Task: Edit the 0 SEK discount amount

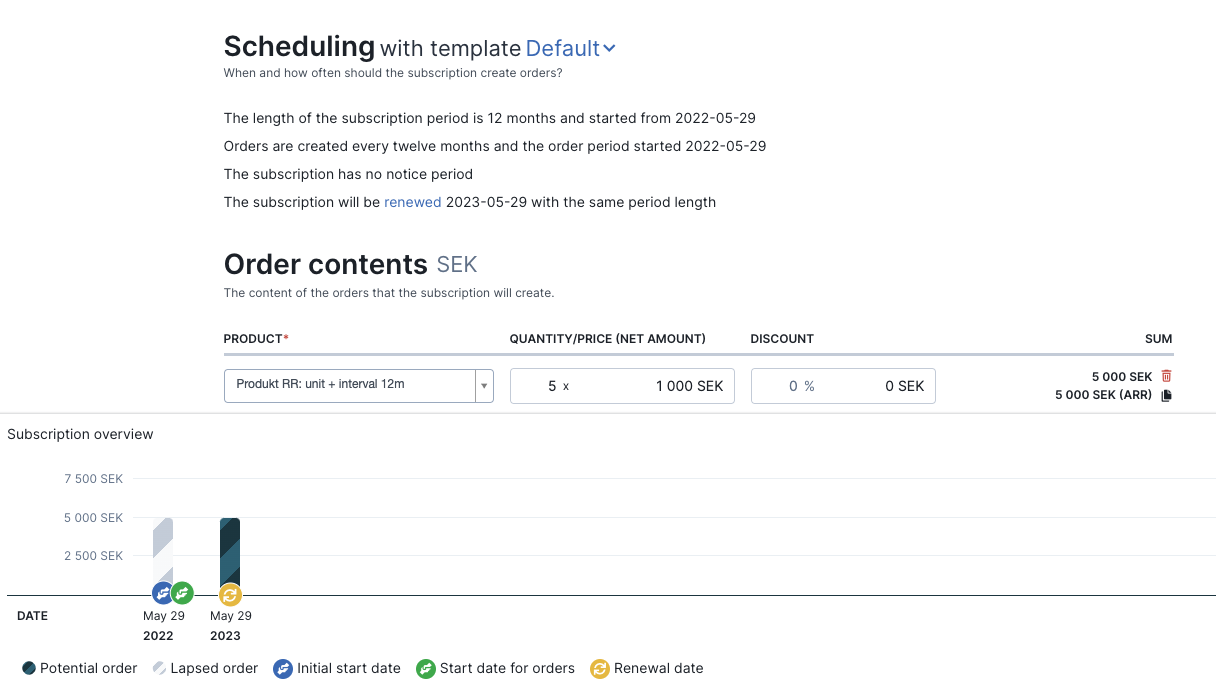Action: click(x=880, y=386)
